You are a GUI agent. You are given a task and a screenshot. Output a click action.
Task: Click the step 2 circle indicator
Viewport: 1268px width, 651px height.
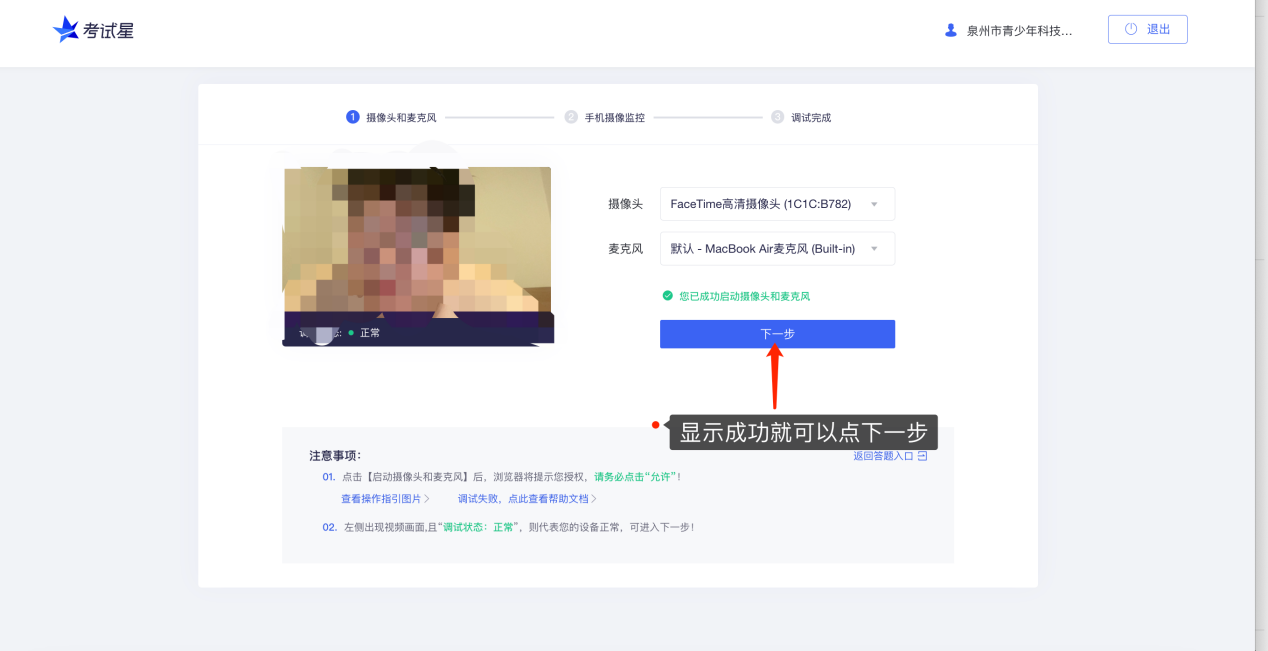click(571, 117)
